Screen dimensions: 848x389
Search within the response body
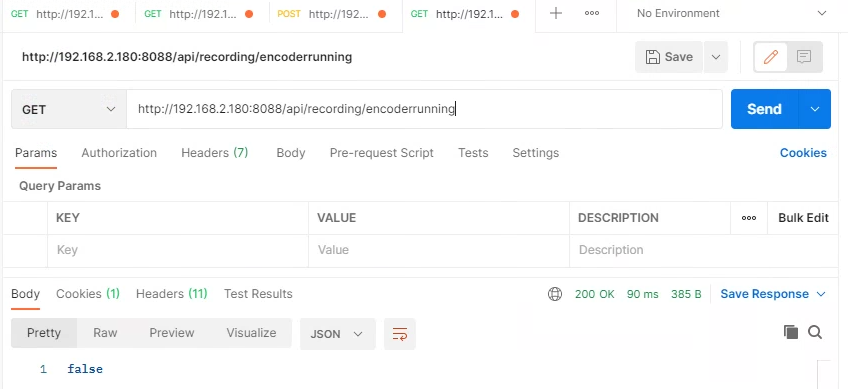pyautogui.click(x=815, y=332)
